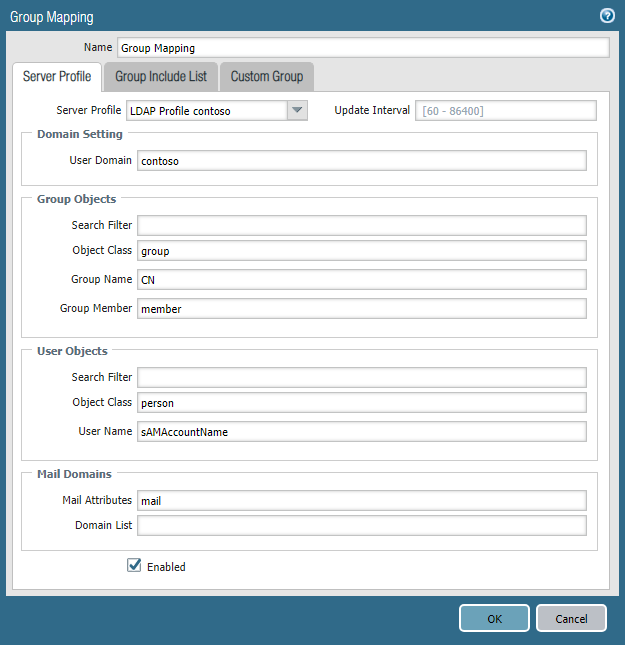Click the User Objects section heading
The width and height of the screenshot is (625, 645).
[72, 351]
